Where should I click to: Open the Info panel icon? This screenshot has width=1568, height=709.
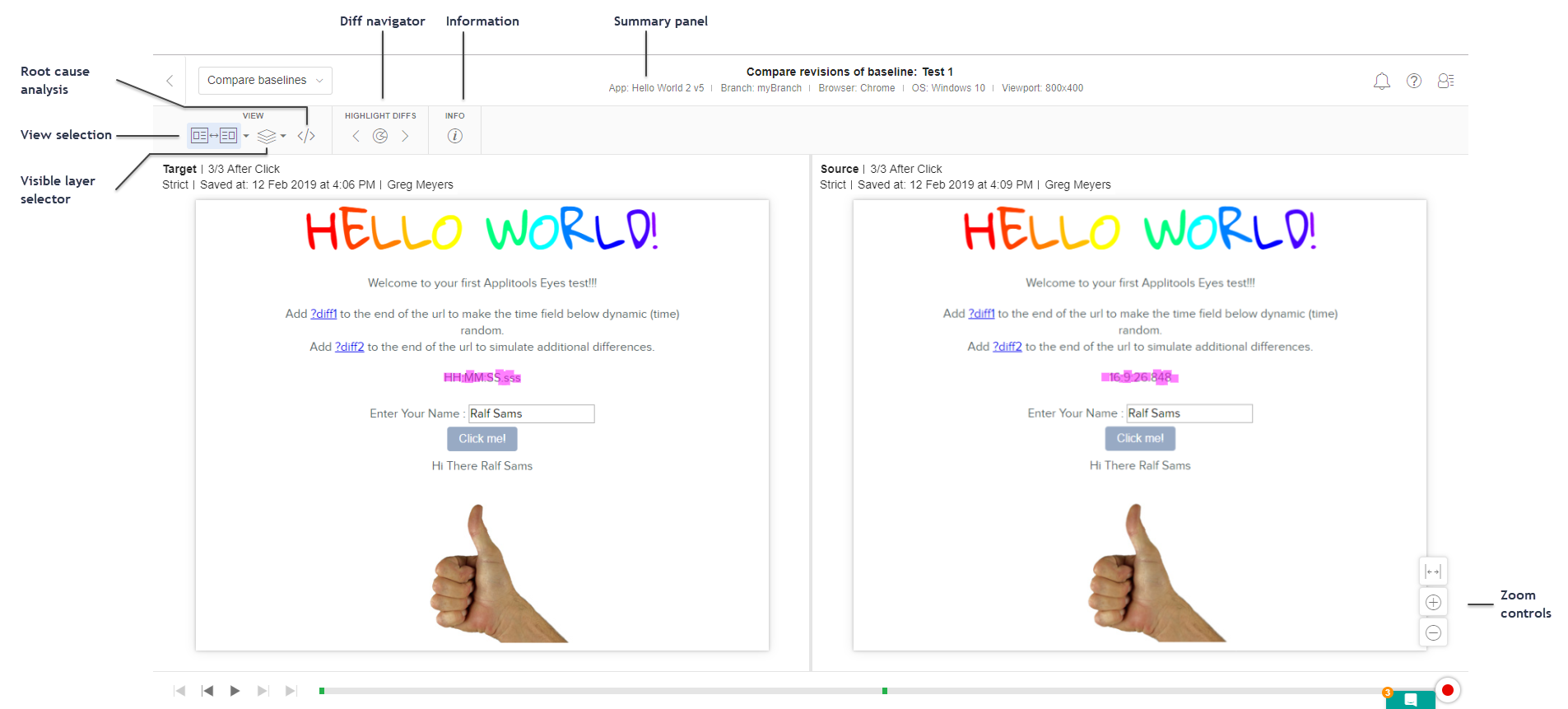[454, 136]
